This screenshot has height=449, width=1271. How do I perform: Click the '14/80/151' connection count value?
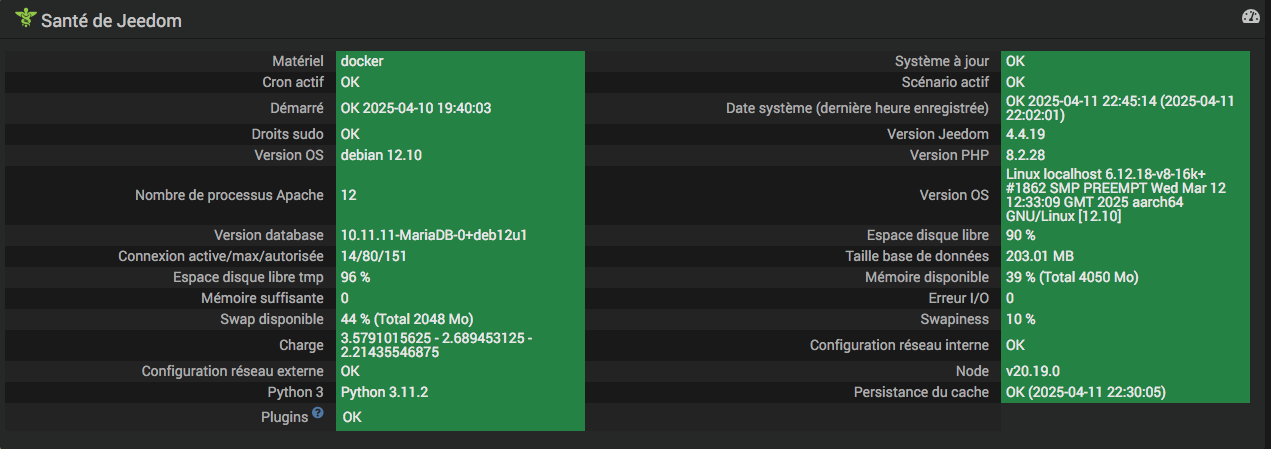pos(374,256)
